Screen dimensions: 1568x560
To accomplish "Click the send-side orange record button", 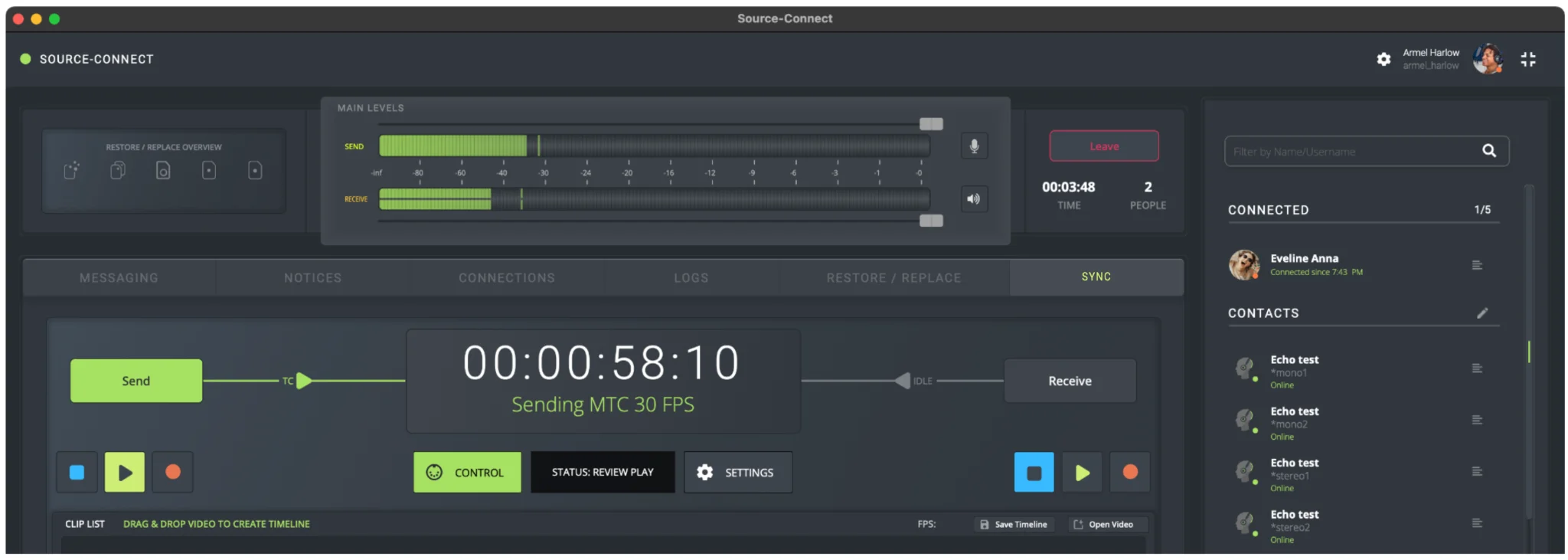I will 173,472.
